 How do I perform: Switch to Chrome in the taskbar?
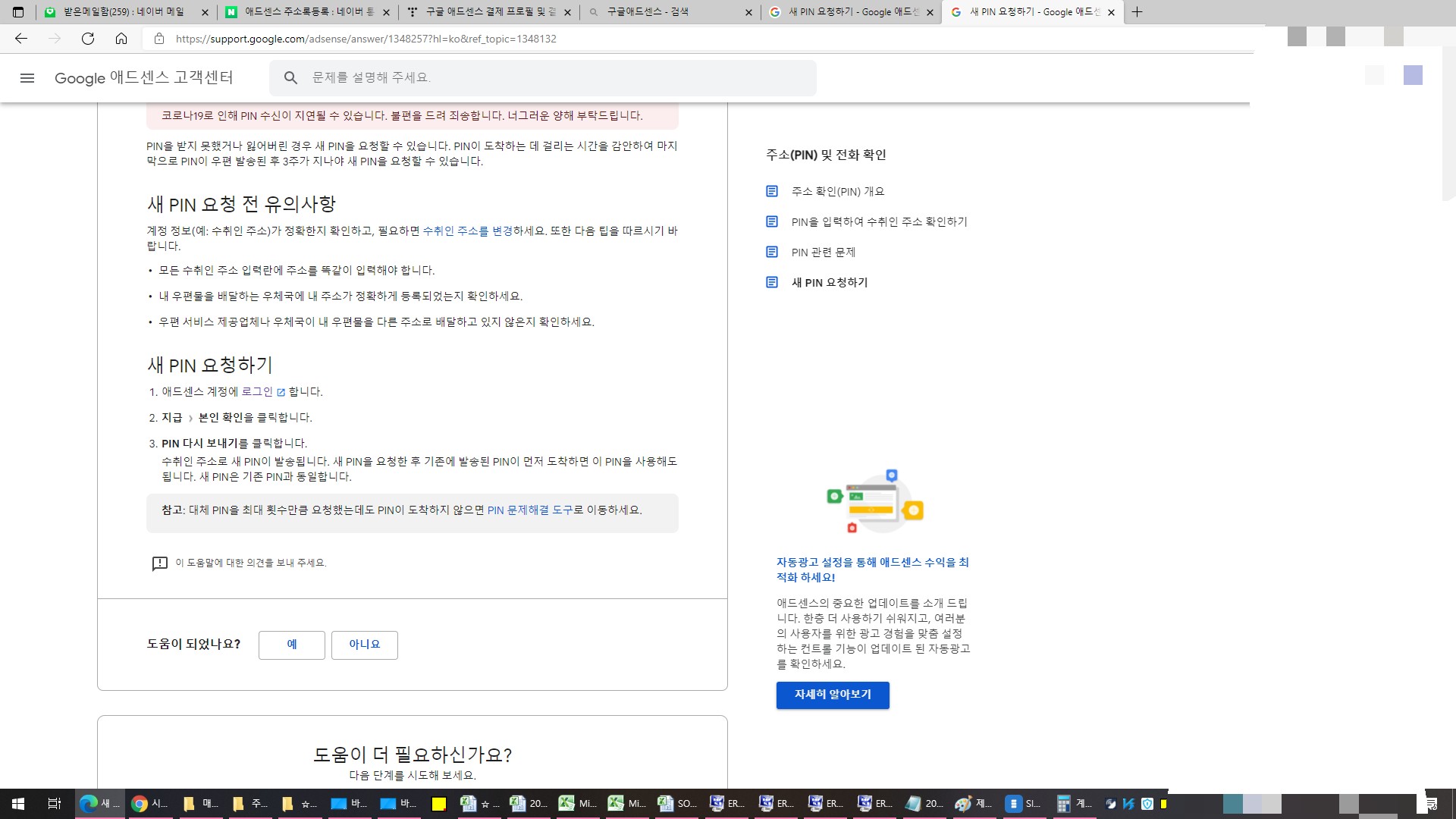(x=149, y=804)
